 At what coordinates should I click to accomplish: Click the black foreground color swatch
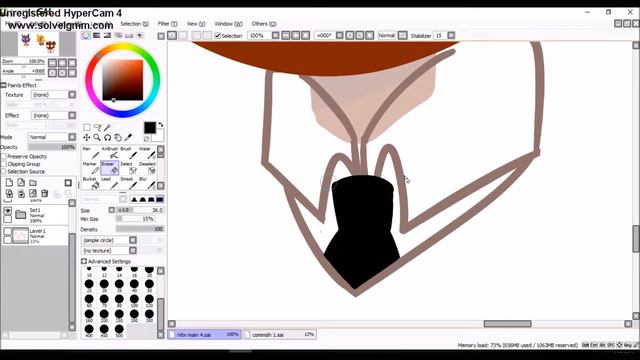pos(149,127)
